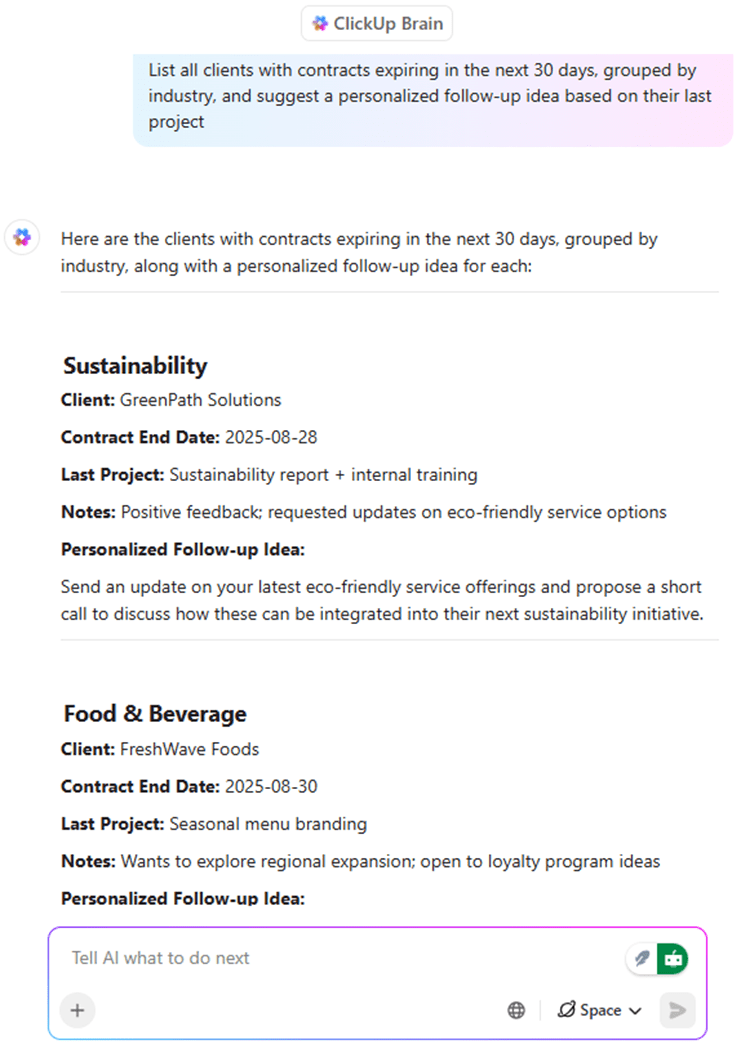The width and height of the screenshot is (741, 1058).
Task: Click the plus attachment button
Action: click(x=77, y=1010)
